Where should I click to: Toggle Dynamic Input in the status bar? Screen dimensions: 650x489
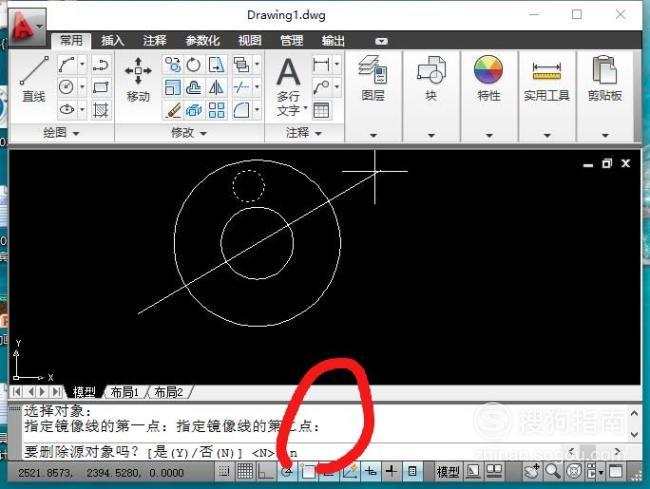370,471
